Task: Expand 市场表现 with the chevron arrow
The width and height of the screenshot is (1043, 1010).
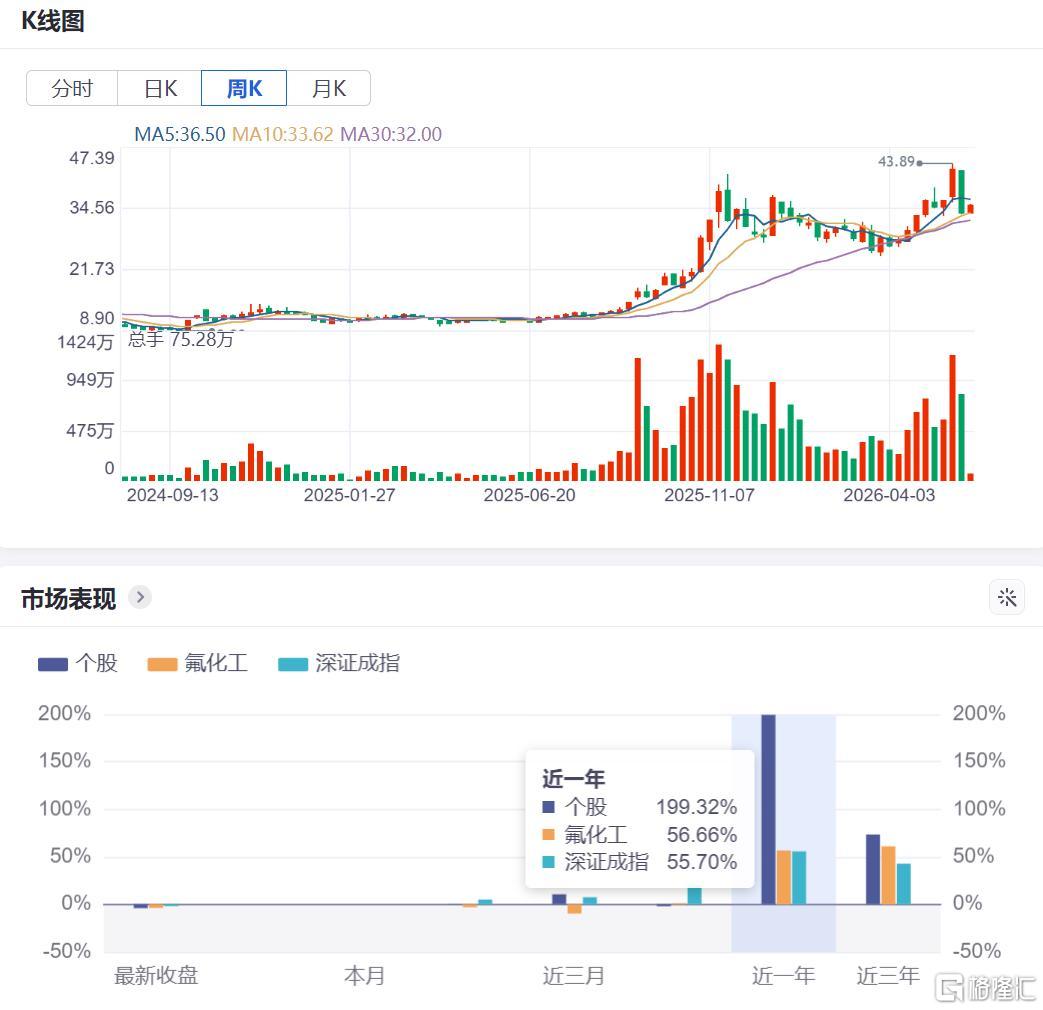Action: pos(140,597)
